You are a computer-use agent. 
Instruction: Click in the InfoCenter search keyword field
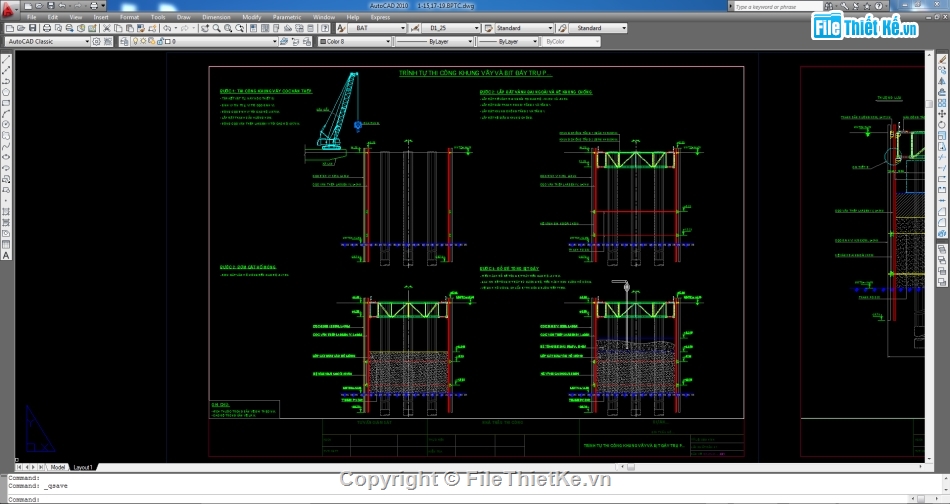click(778, 6)
